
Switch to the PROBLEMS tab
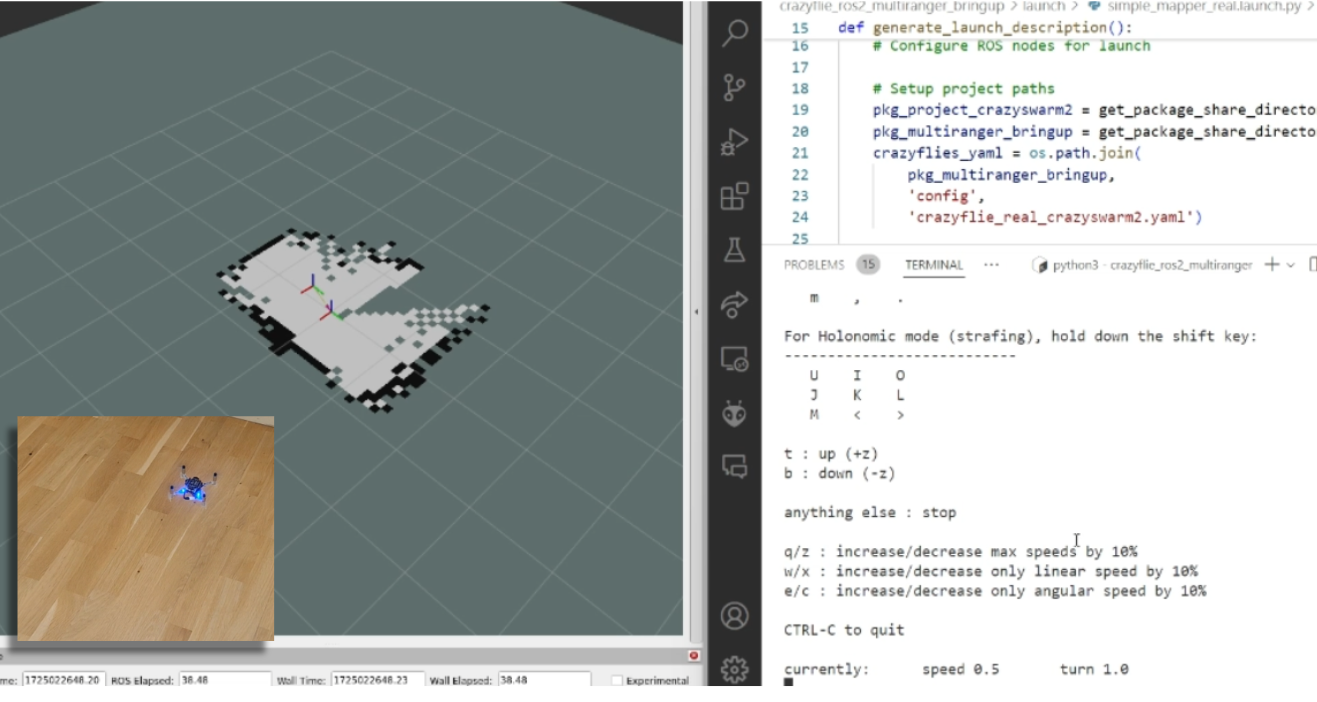pos(814,265)
